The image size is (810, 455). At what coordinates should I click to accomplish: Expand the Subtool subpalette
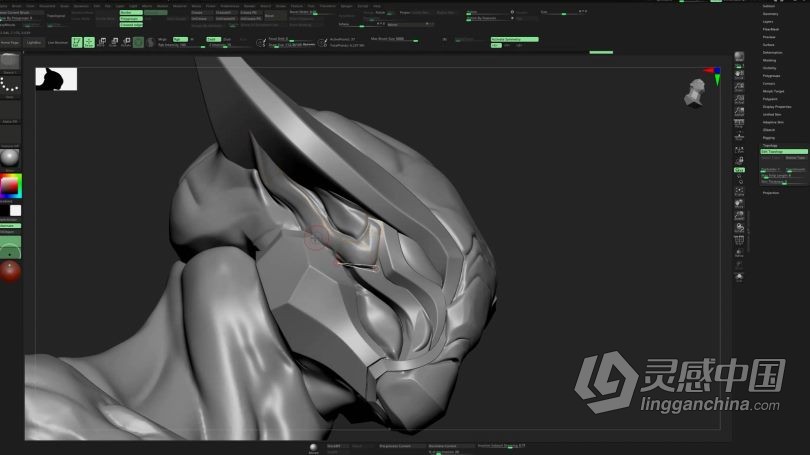point(769,6)
